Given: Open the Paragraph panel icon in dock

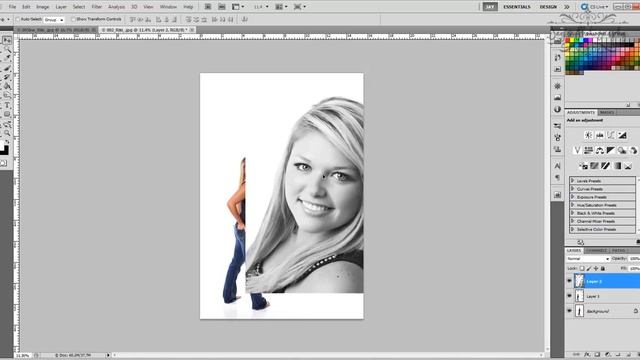Looking at the screenshot, I should (x=558, y=178).
